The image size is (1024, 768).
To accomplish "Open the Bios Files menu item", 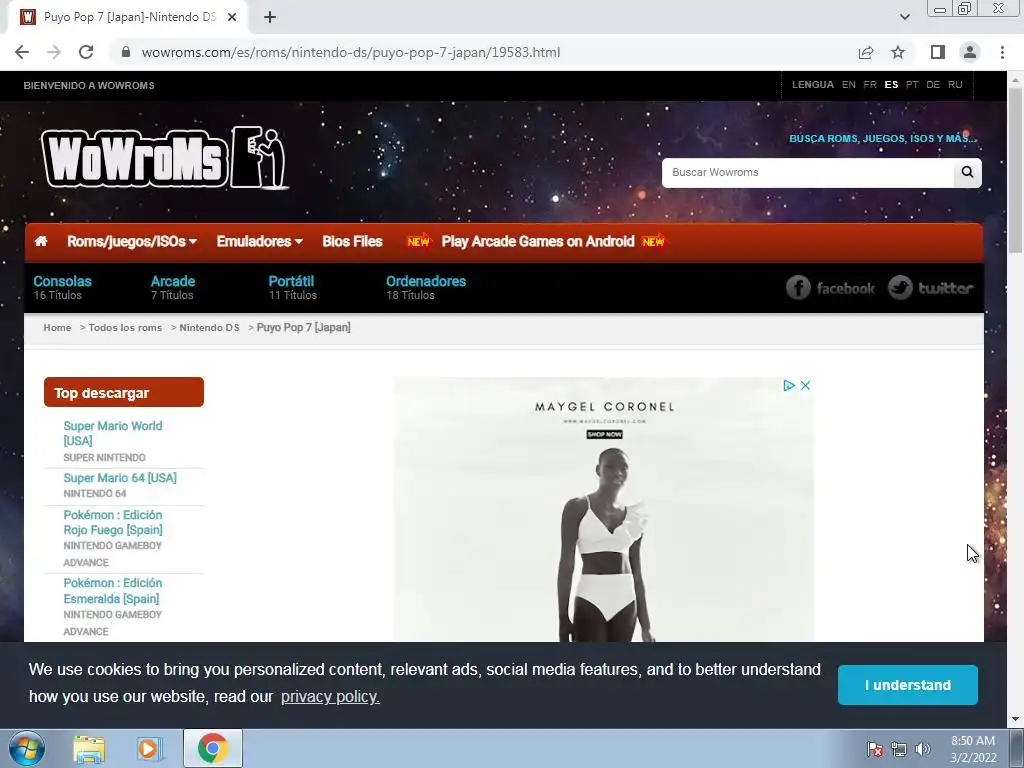I will (352, 242).
